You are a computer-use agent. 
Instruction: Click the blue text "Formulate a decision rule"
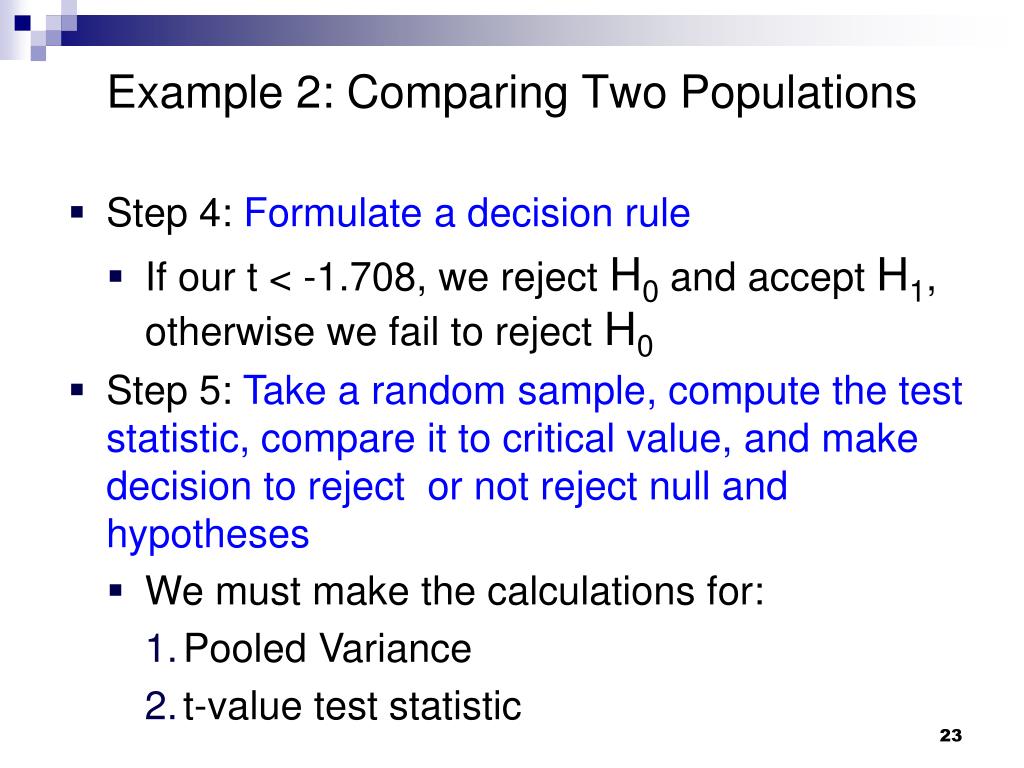pos(467,214)
